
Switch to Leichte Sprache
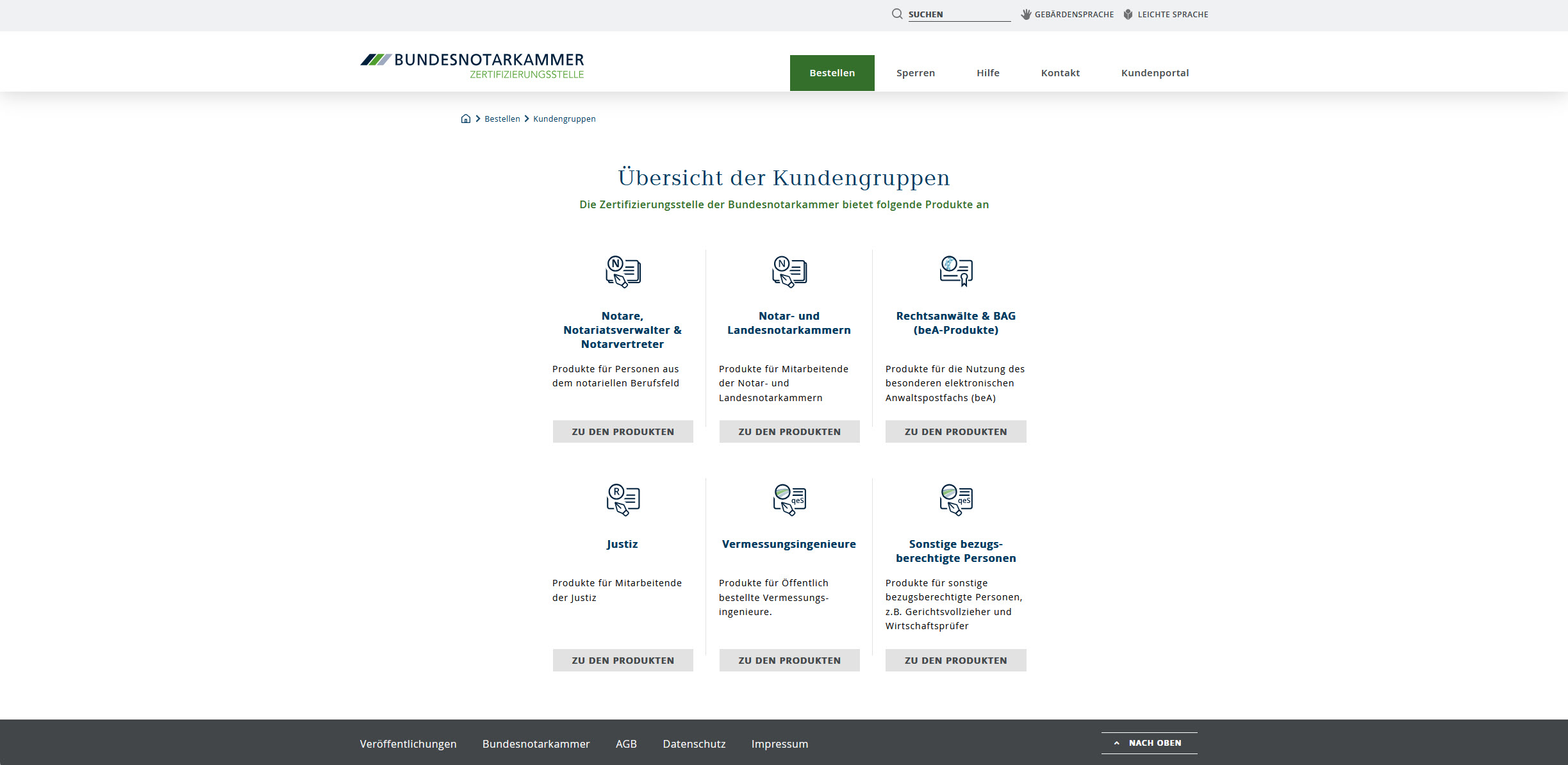point(1166,14)
